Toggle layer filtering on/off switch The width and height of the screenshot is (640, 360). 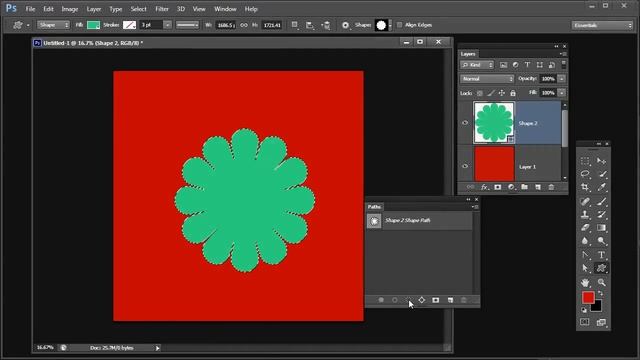tap(564, 64)
